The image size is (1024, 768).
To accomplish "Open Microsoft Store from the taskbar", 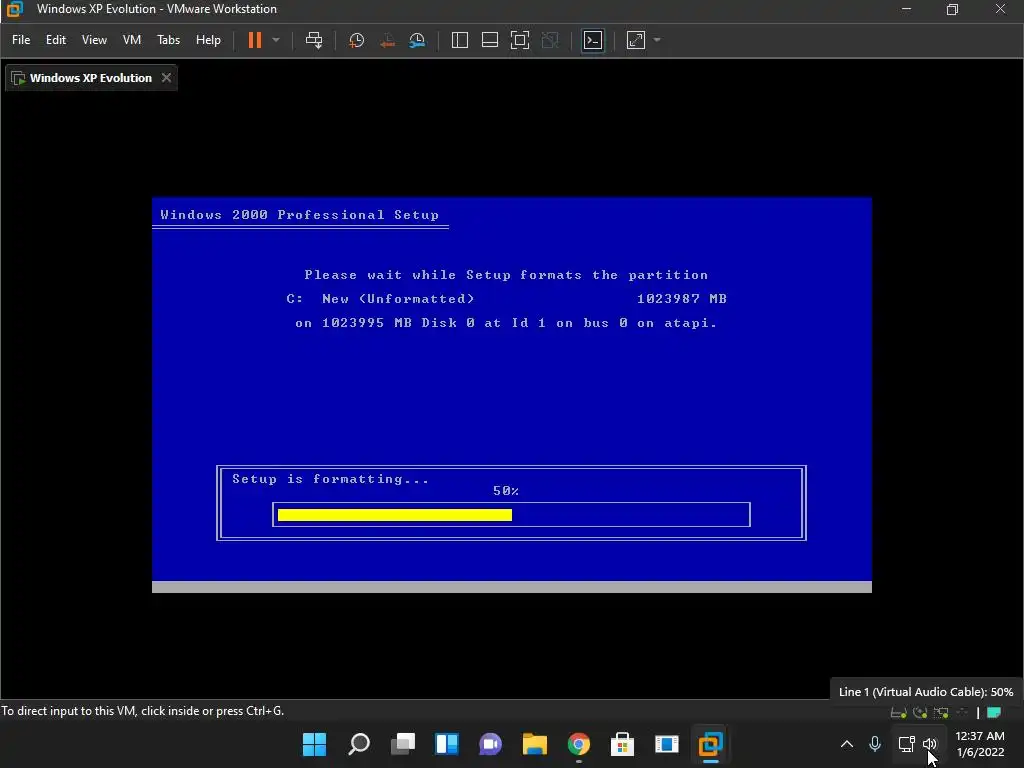I will coord(622,744).
